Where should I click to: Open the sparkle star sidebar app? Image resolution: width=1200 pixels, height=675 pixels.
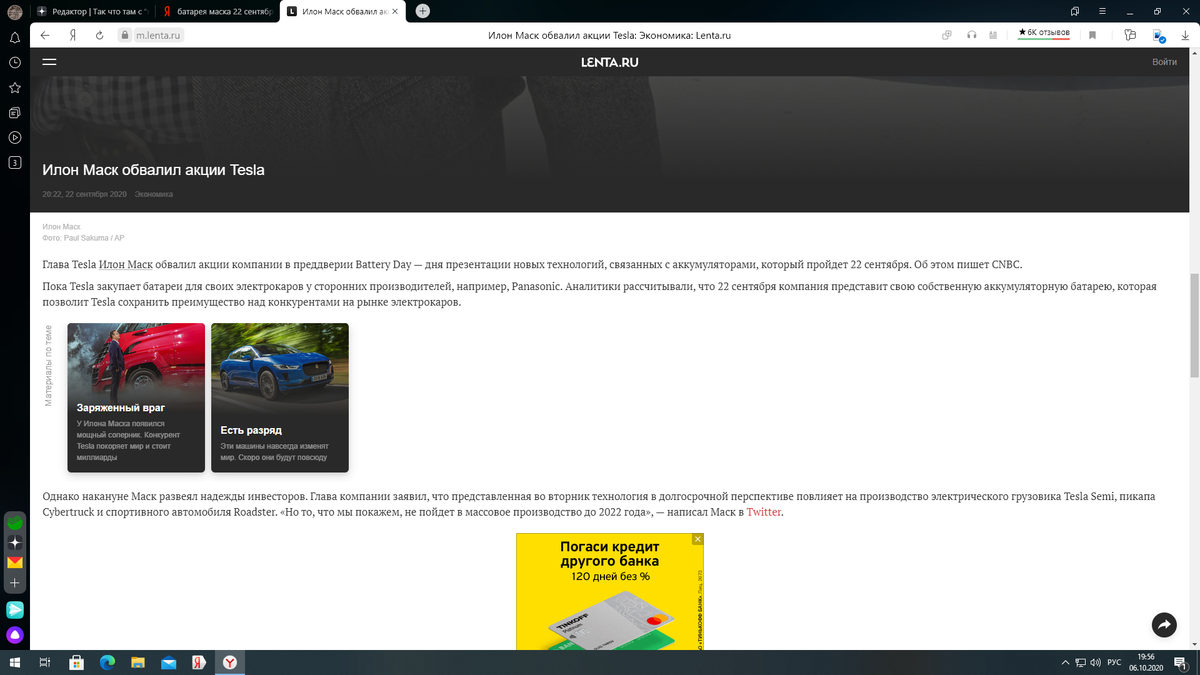pos(15,543)
